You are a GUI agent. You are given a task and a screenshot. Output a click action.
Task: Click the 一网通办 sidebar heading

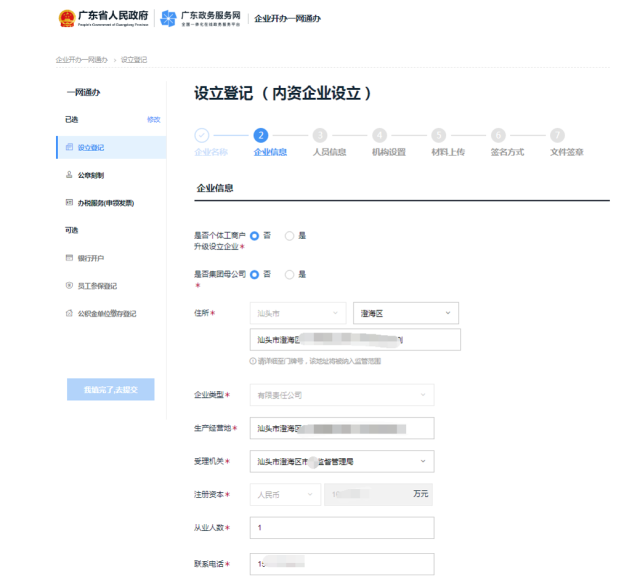coord(84,92)
